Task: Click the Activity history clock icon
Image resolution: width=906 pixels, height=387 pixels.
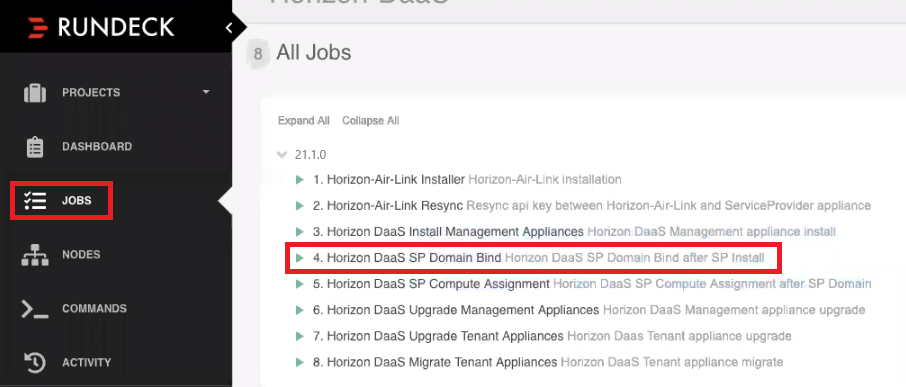Action: pos(35,363)
